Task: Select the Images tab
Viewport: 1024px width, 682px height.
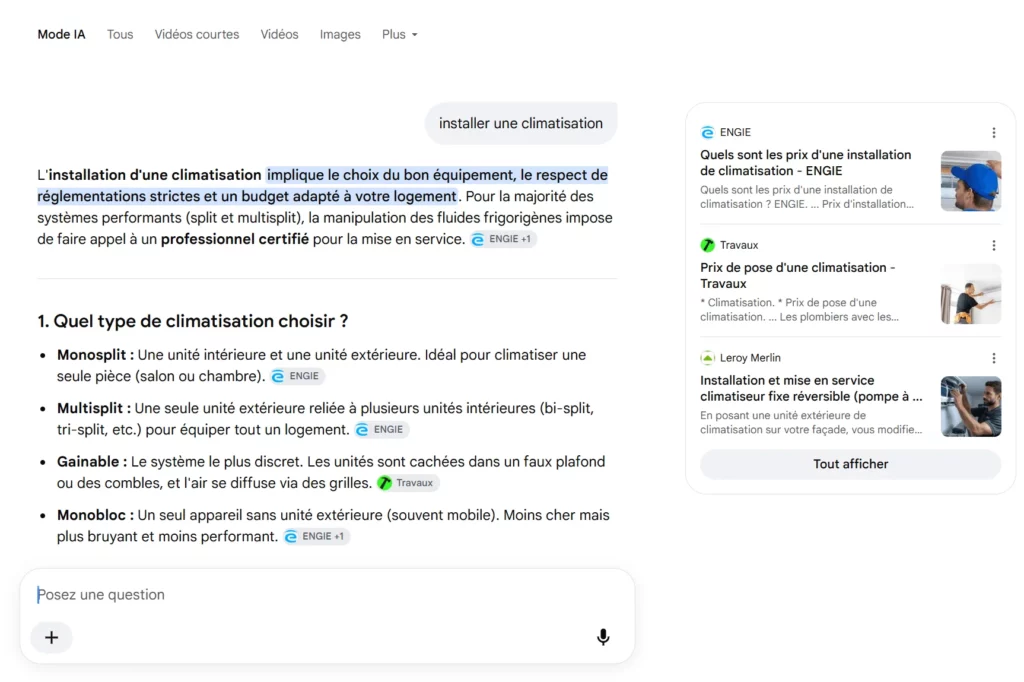Action: pos(340,35)
